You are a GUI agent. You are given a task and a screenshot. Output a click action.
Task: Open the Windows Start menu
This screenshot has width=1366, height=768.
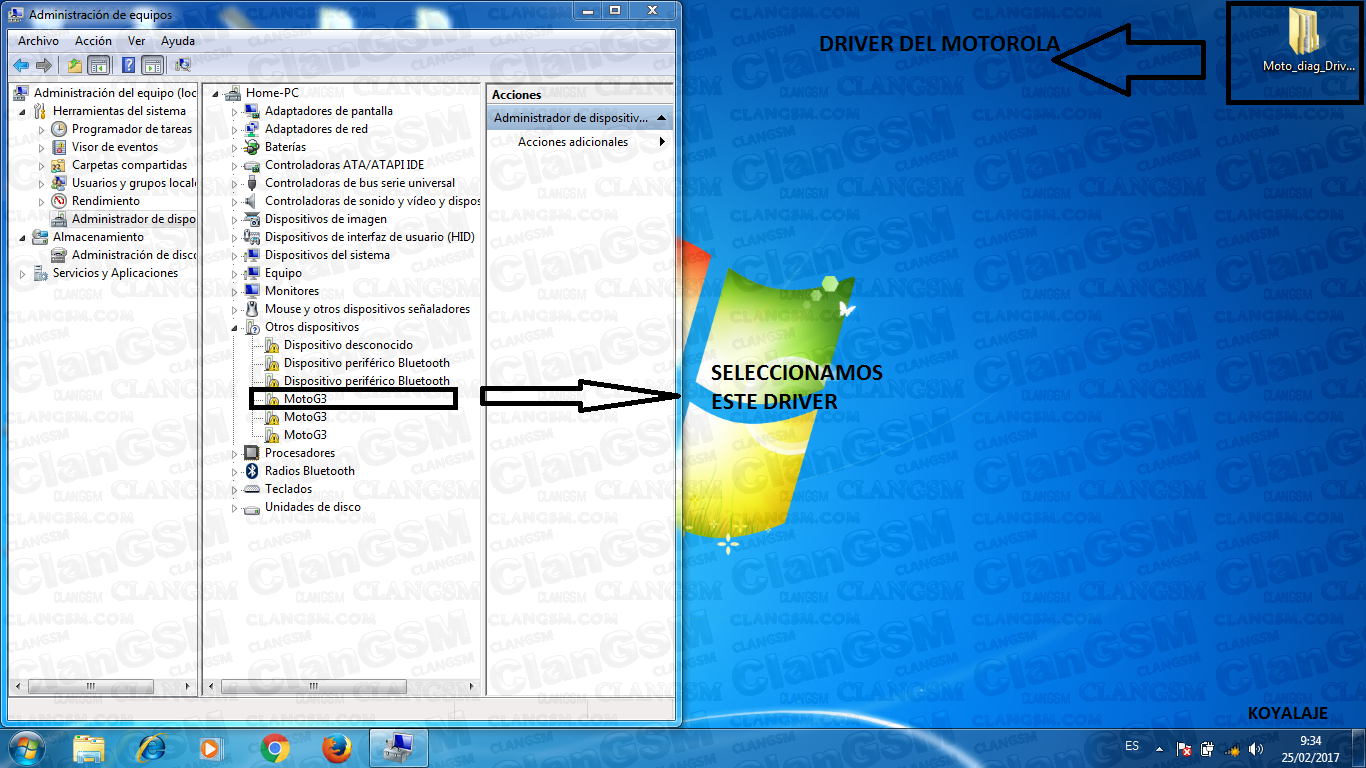point(26,748)
